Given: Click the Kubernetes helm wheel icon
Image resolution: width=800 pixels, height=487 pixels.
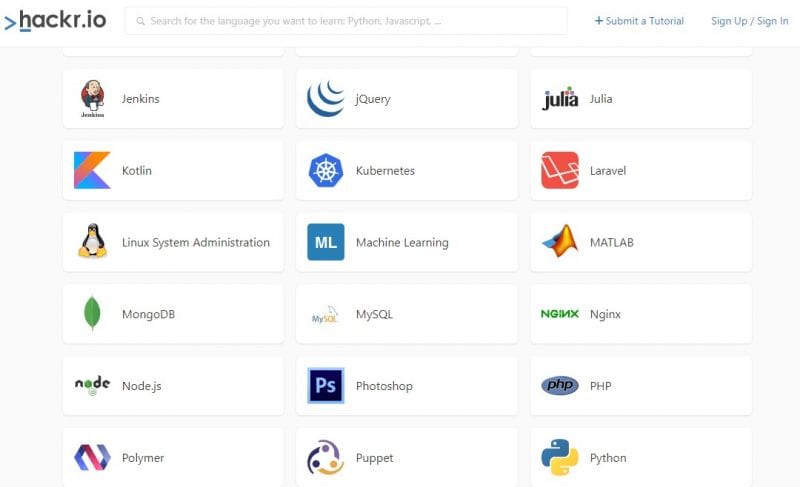Looking at the screenshot, I should pyautogui.click(x=326, y=170).
